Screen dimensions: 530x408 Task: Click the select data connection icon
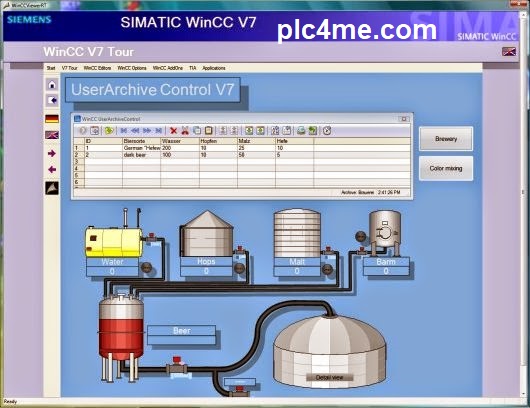click(x=109, y=130)
